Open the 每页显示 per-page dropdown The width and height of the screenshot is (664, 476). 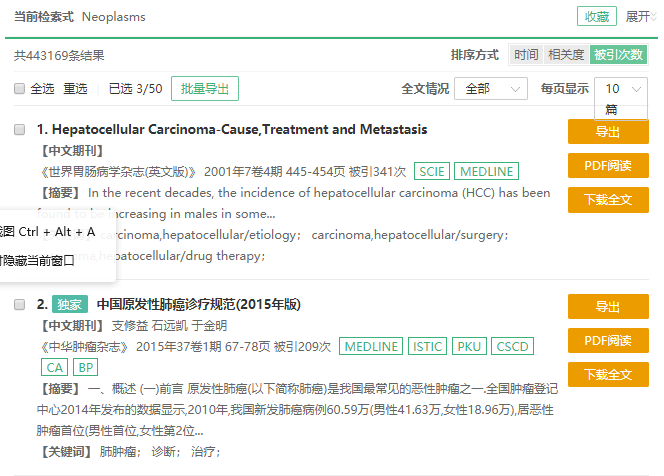click(621, 89)
